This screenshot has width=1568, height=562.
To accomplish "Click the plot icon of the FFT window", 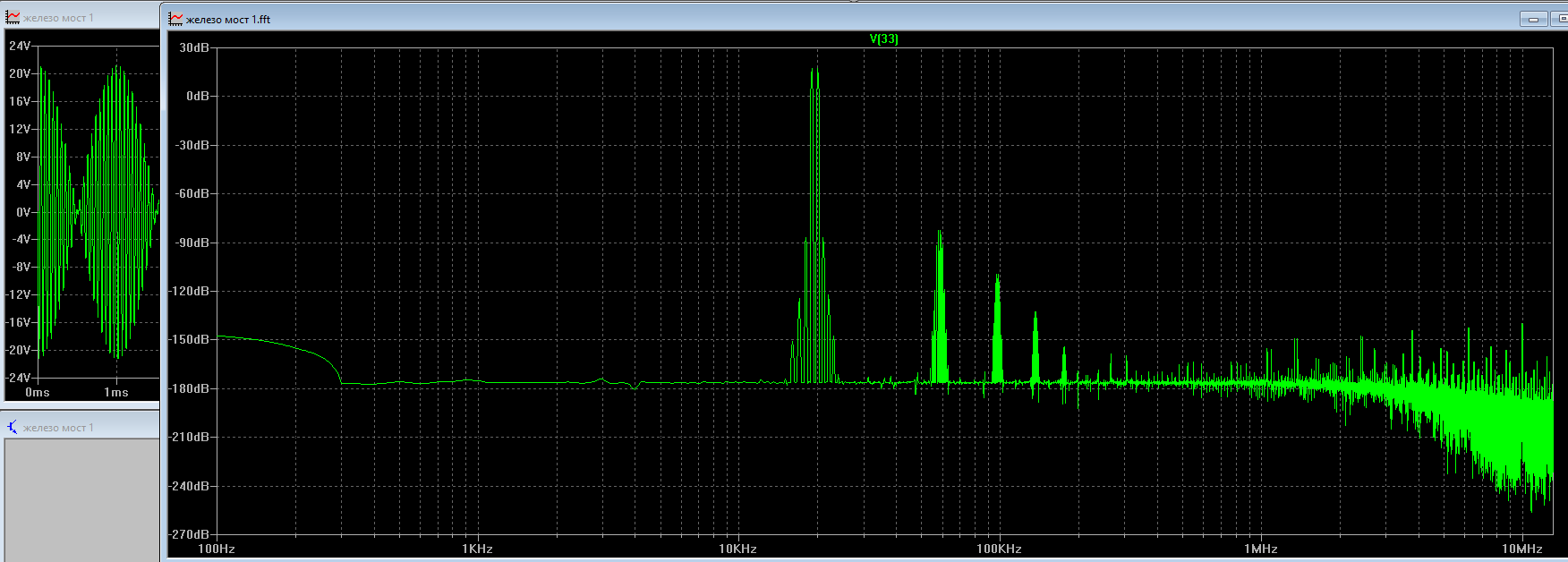I will (175, 19).
